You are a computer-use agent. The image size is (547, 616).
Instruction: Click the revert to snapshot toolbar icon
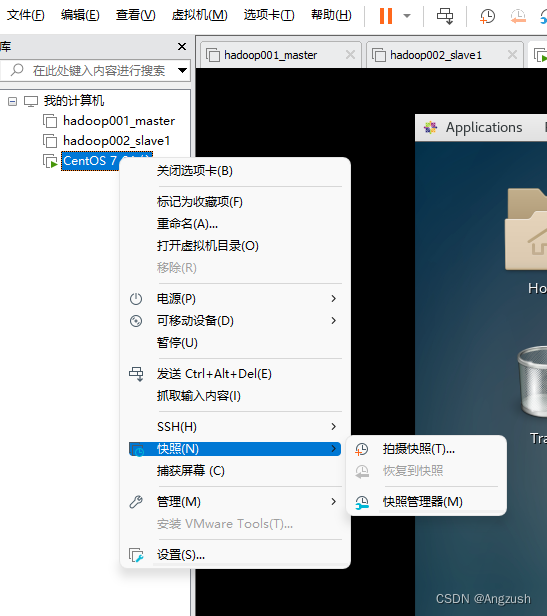click(518, 16)
